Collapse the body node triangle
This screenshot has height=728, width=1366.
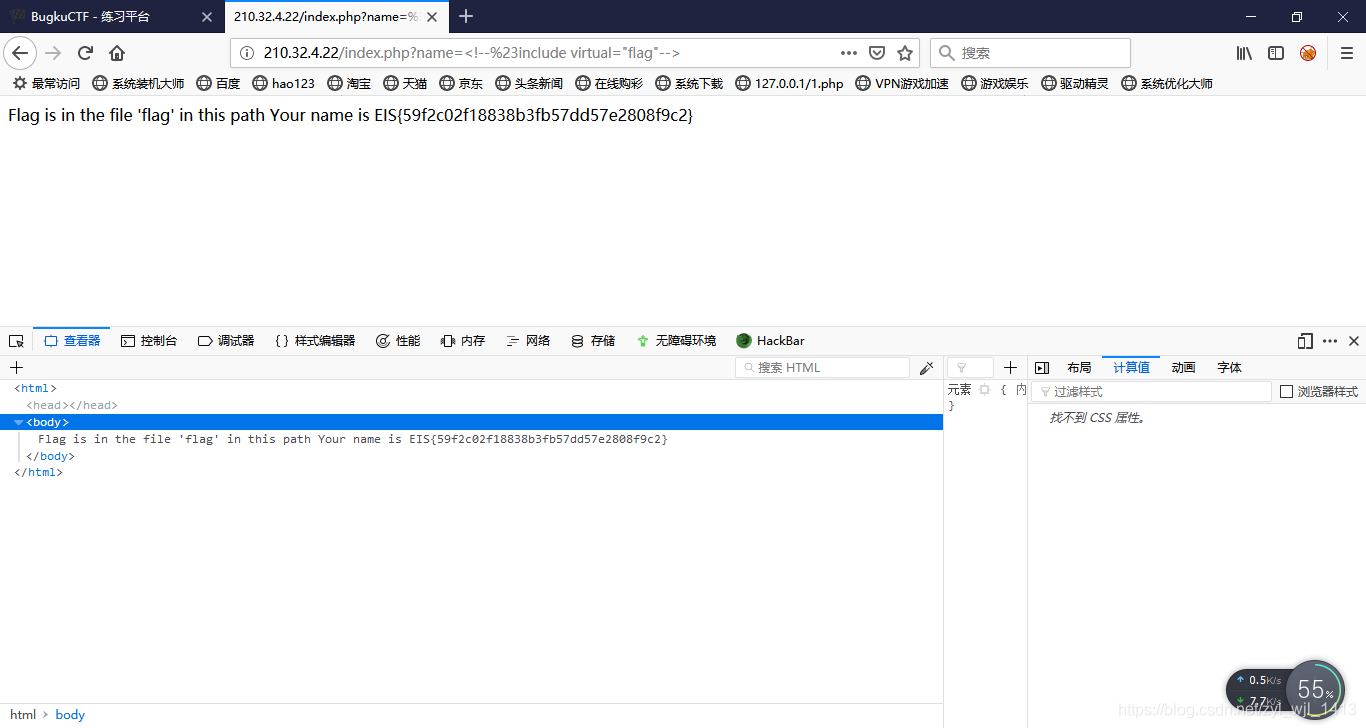pyautogui.click(x=18, y=422)
